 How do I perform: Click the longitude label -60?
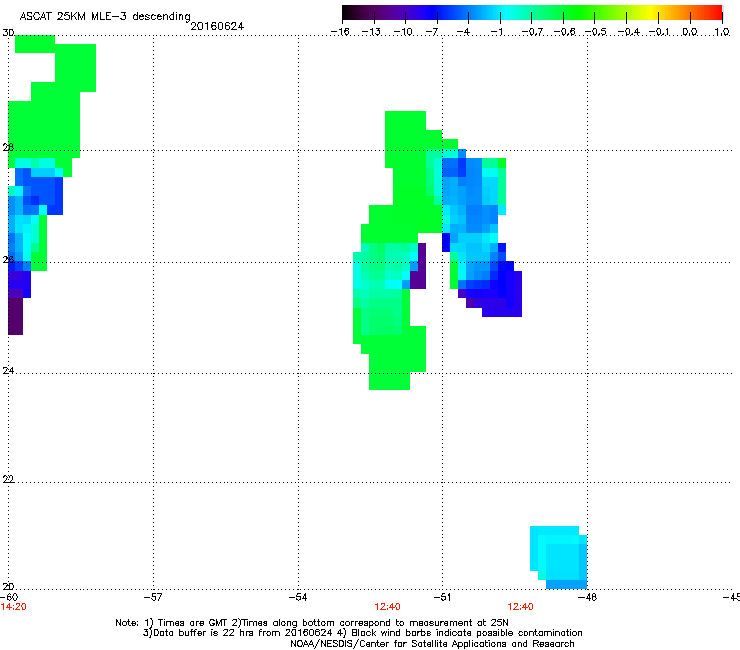pos(9,597)
